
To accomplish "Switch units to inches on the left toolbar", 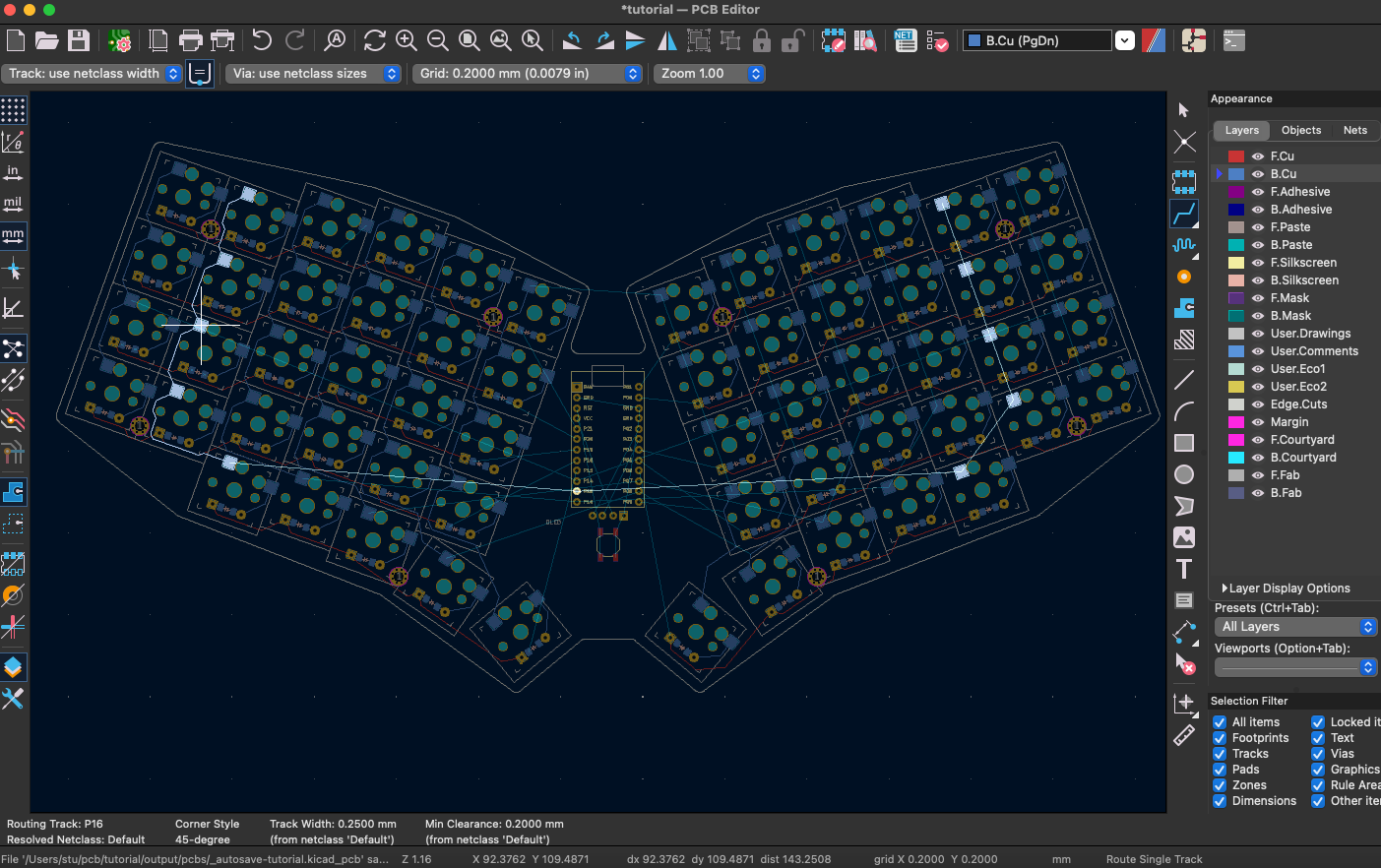I will (13, 173).
